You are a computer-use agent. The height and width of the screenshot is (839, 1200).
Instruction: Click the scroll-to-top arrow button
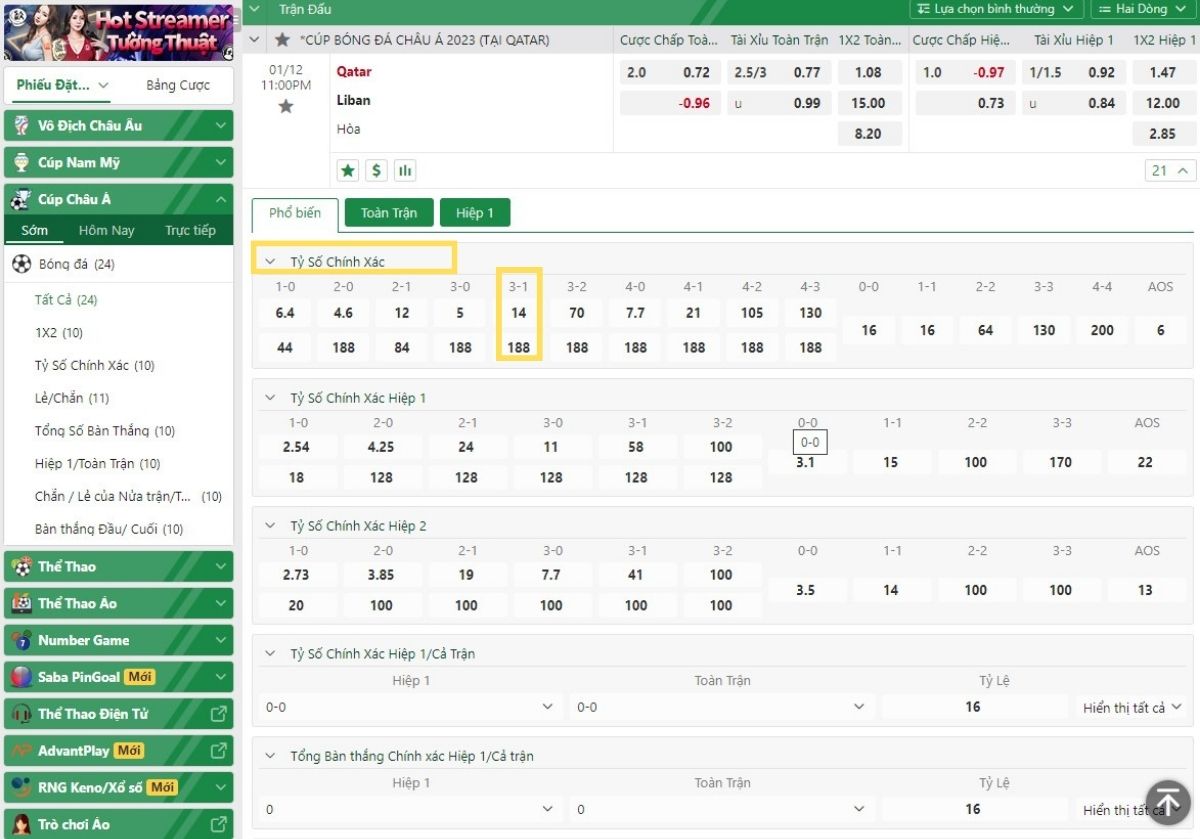1167,801
